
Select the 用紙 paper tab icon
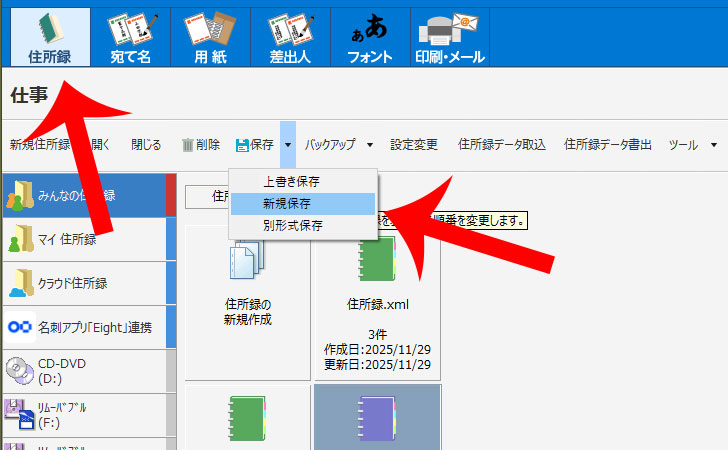click(x=209, y=30)
